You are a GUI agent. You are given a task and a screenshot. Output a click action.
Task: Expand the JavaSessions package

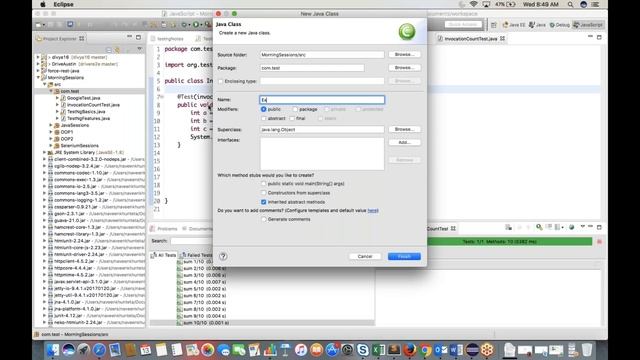coord(51,125)
